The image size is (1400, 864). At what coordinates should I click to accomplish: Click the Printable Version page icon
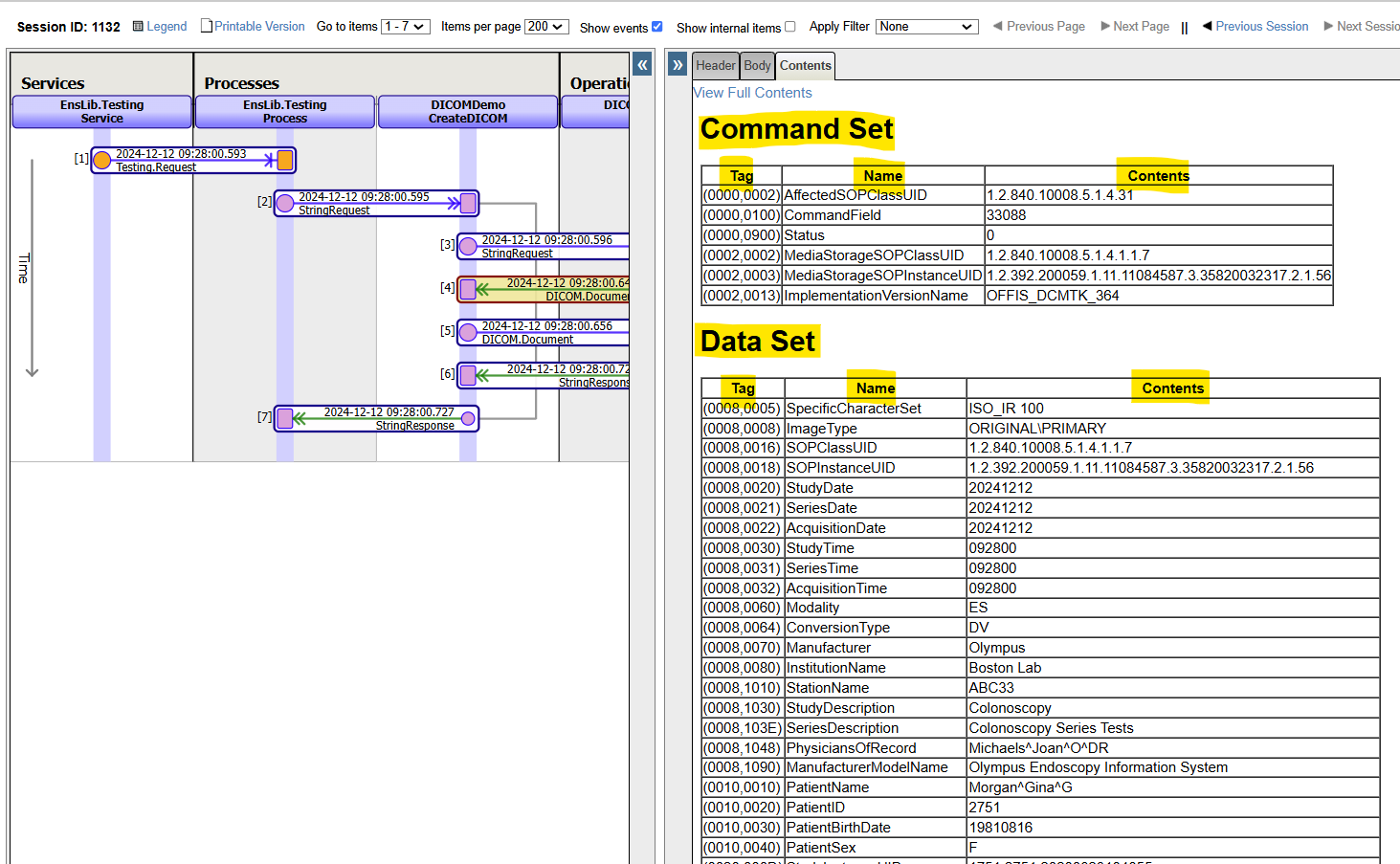(x=207, y=26)
